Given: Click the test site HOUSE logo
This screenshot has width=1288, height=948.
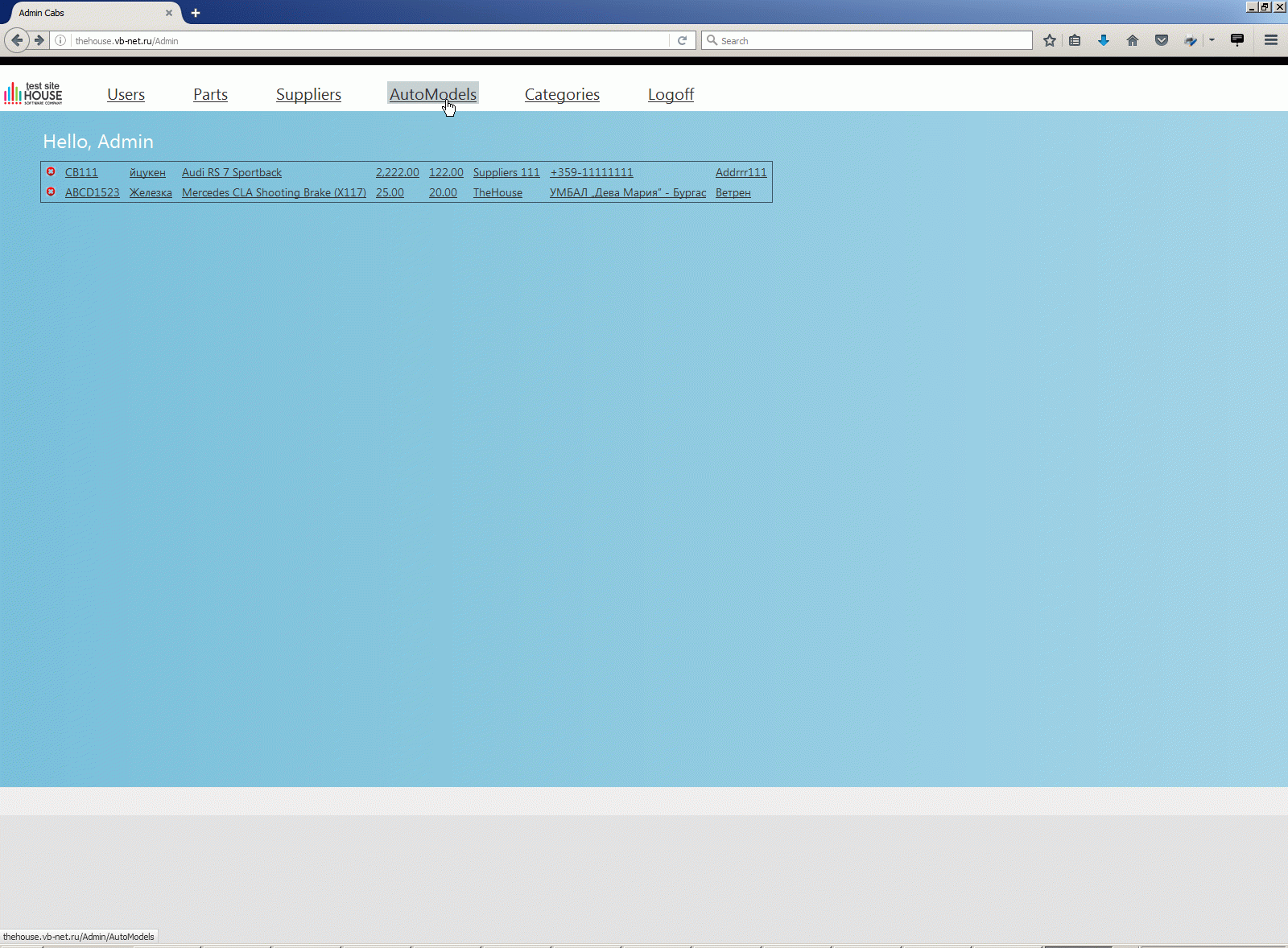Looking at the screenshot, I should [x=33, y=93].
